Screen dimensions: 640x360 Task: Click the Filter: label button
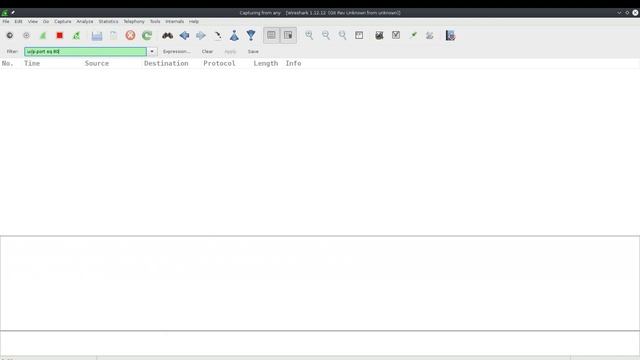[12, 51]
